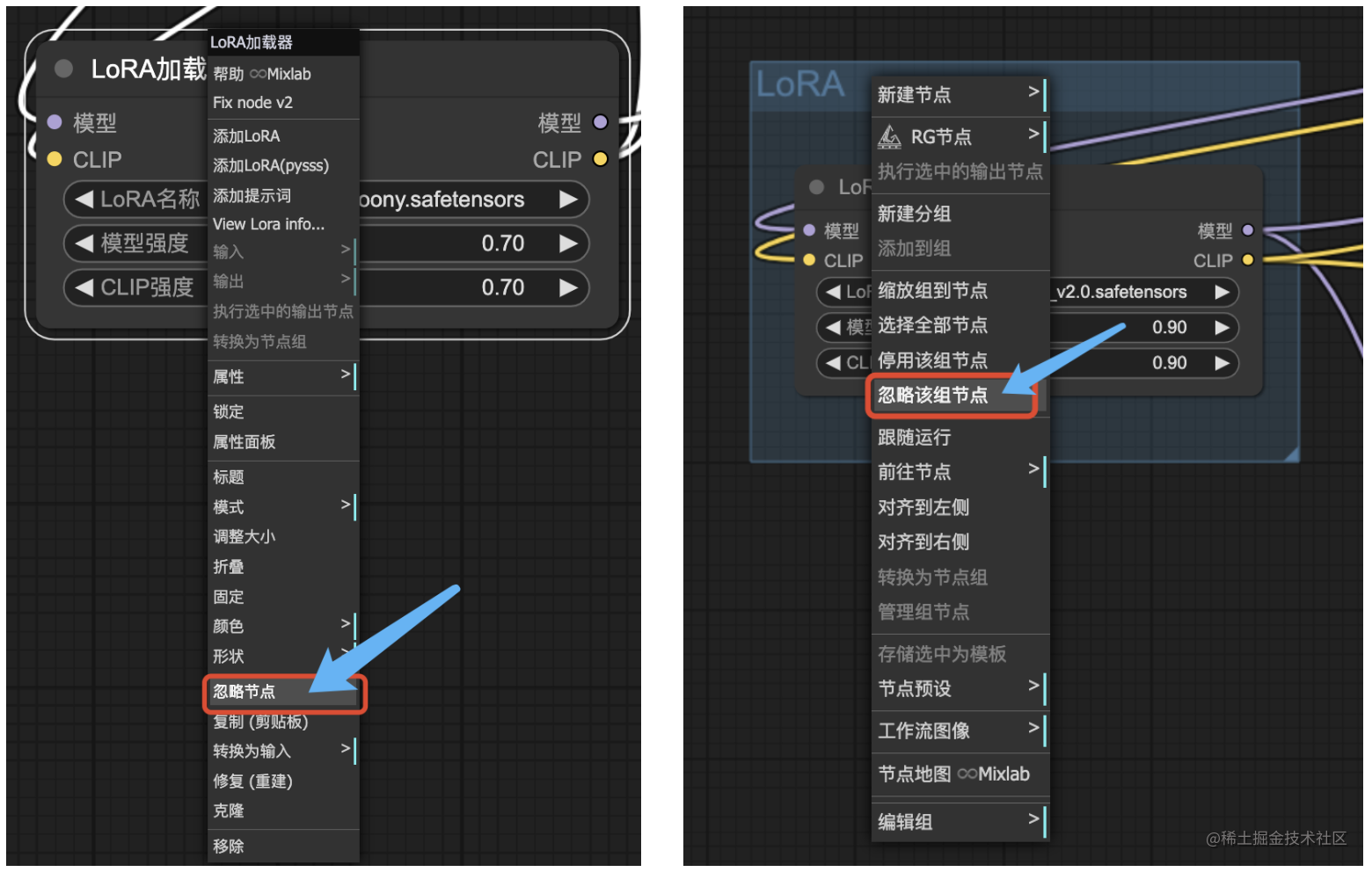
Task: Choose 修复 (重建) menu entry
Action: [x=283, y=781]
